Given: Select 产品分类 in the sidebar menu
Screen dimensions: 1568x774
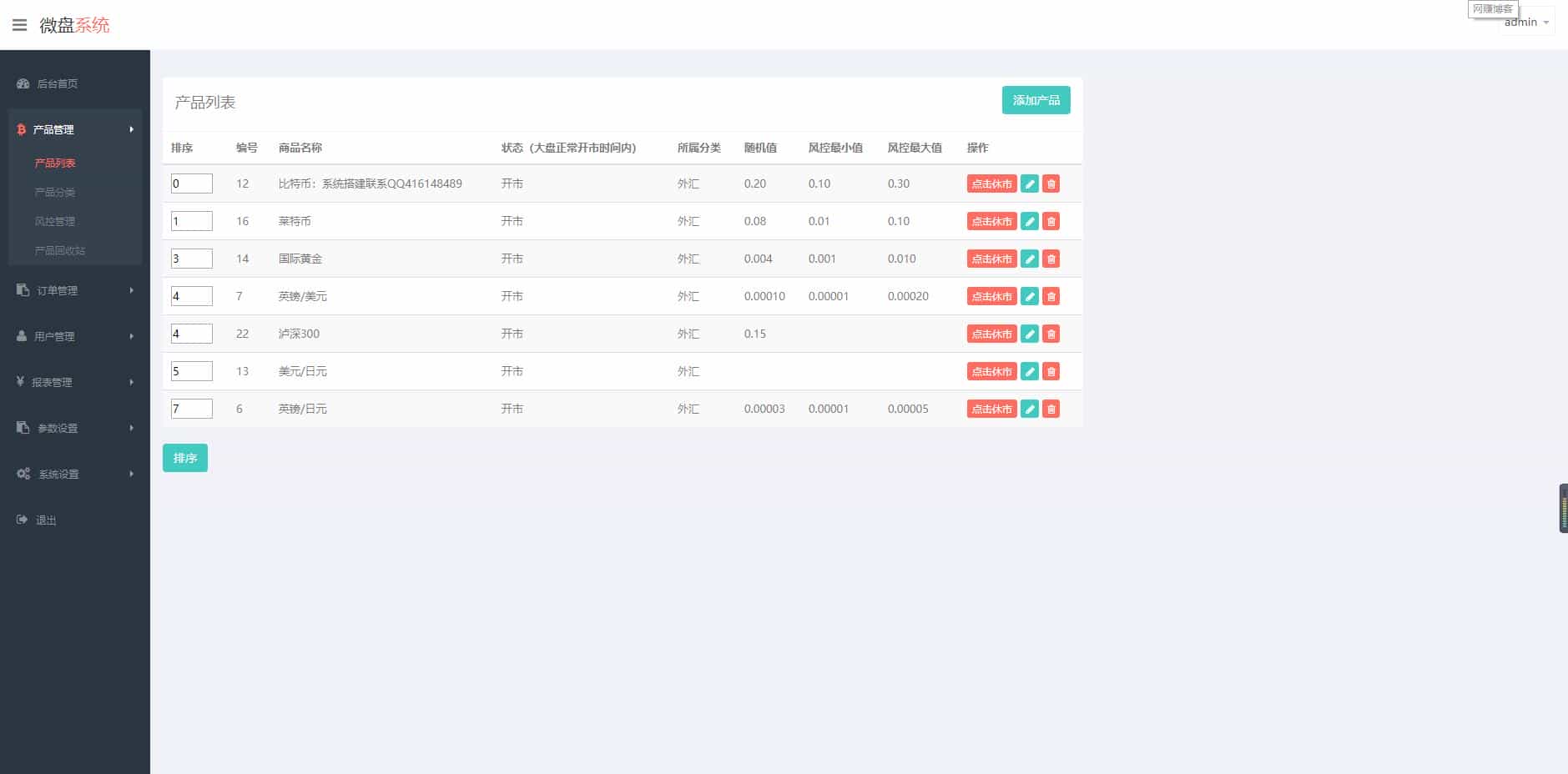Looking at the screenshot, I should click(x=55, y=192).
